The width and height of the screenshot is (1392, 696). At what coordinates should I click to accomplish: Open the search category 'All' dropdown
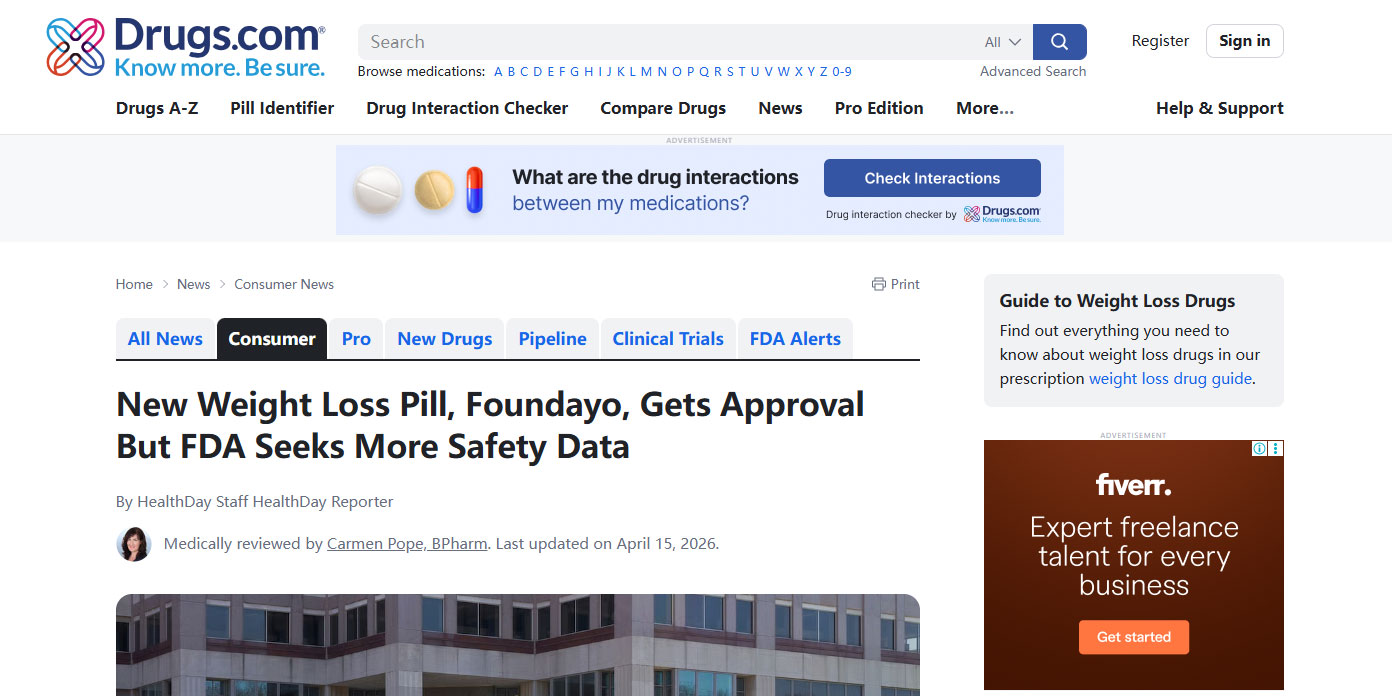tap(1002, 42)
